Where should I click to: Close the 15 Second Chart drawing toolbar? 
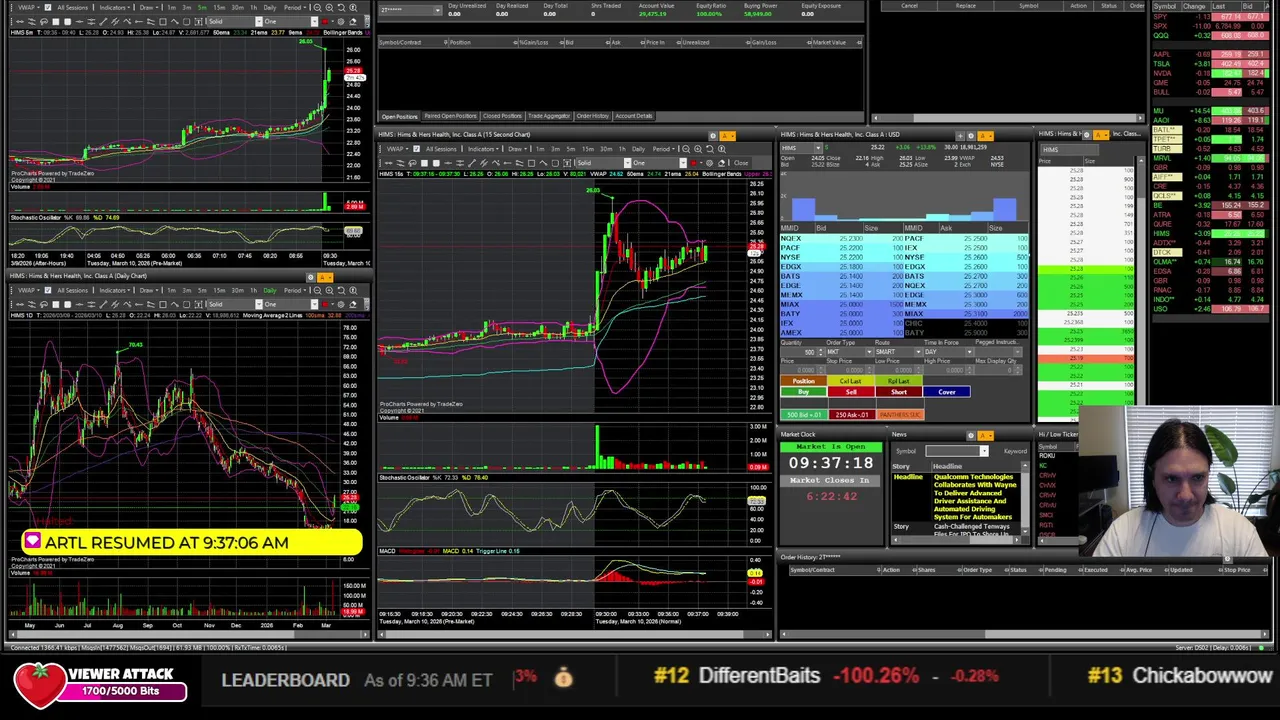[741, 163]
